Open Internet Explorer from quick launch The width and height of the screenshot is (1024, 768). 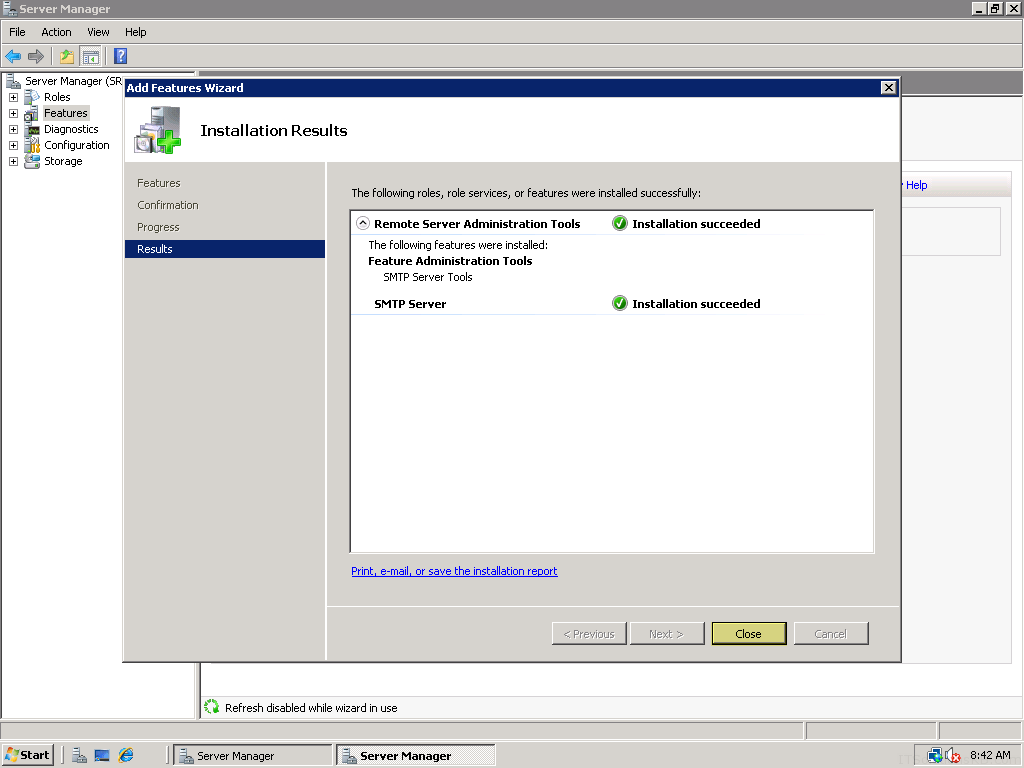pos(125,756)
